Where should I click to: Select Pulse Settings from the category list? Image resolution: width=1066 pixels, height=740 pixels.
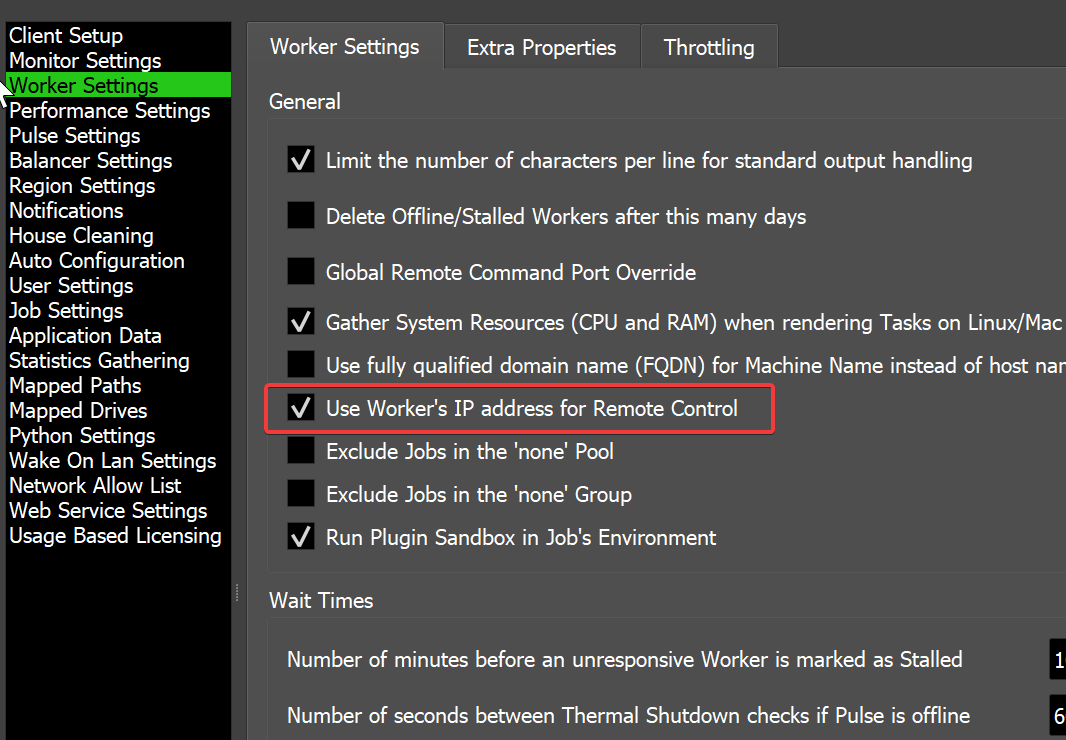coord(75,136)
